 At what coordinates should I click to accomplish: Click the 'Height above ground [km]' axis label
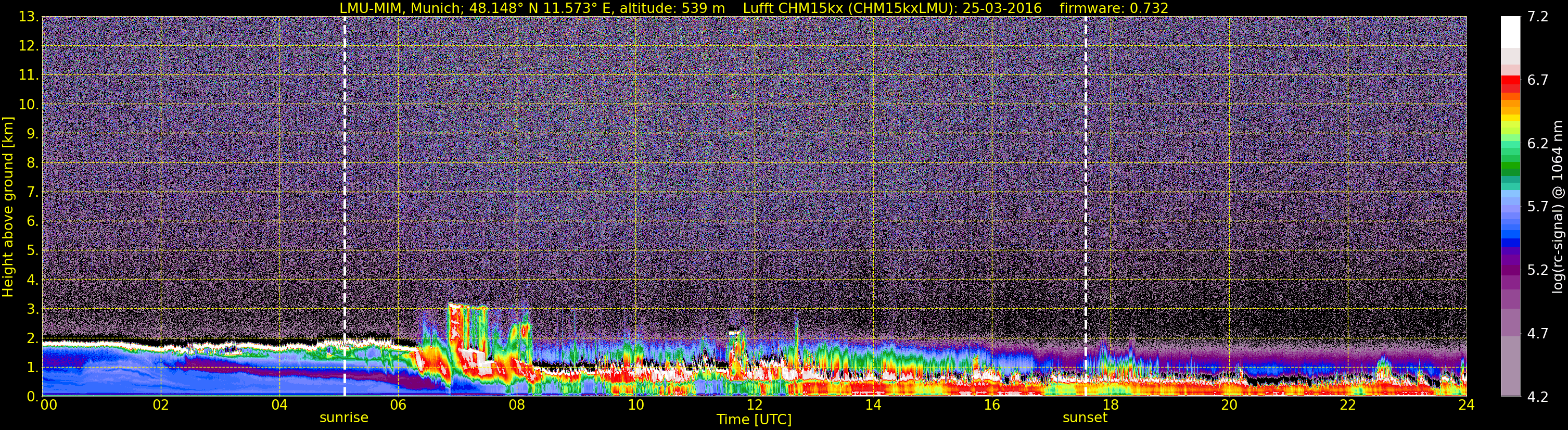click(x=8, y=207)
